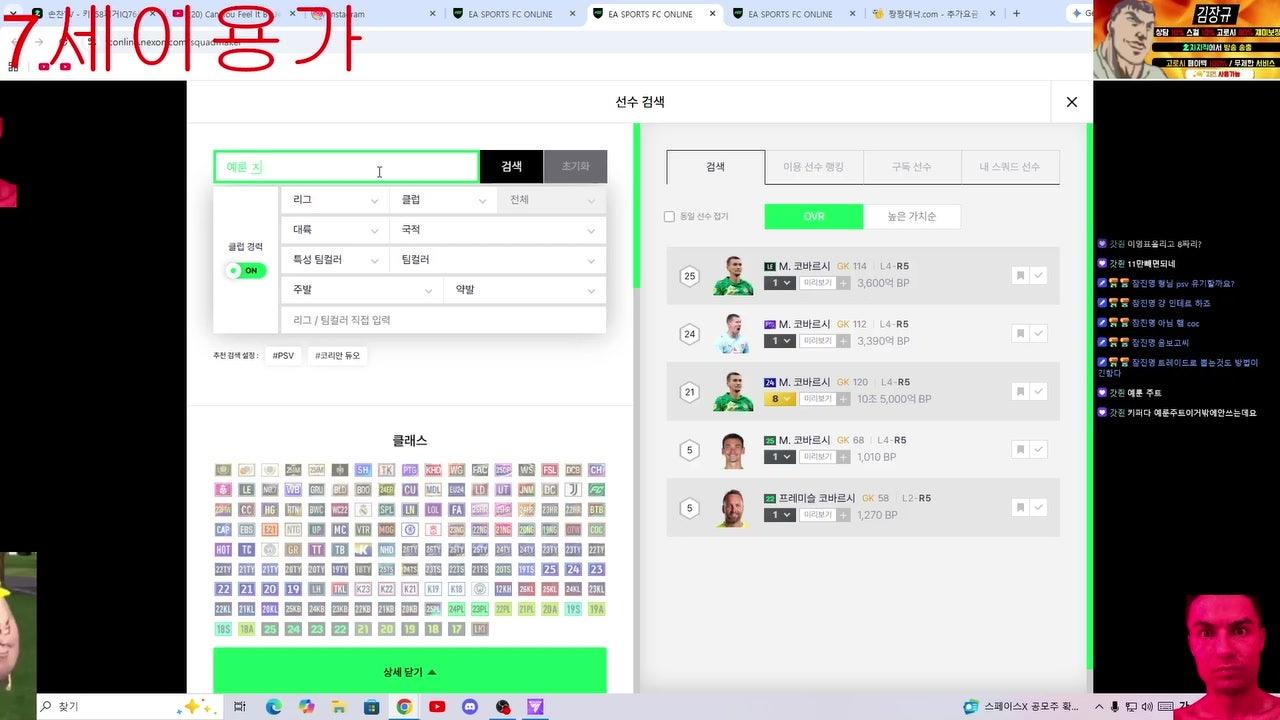Viewport: 1280px width, 720px height.
Task: Apply the #PSV recommended search tag
Action: pyautogui.click(x=283, y=355)
